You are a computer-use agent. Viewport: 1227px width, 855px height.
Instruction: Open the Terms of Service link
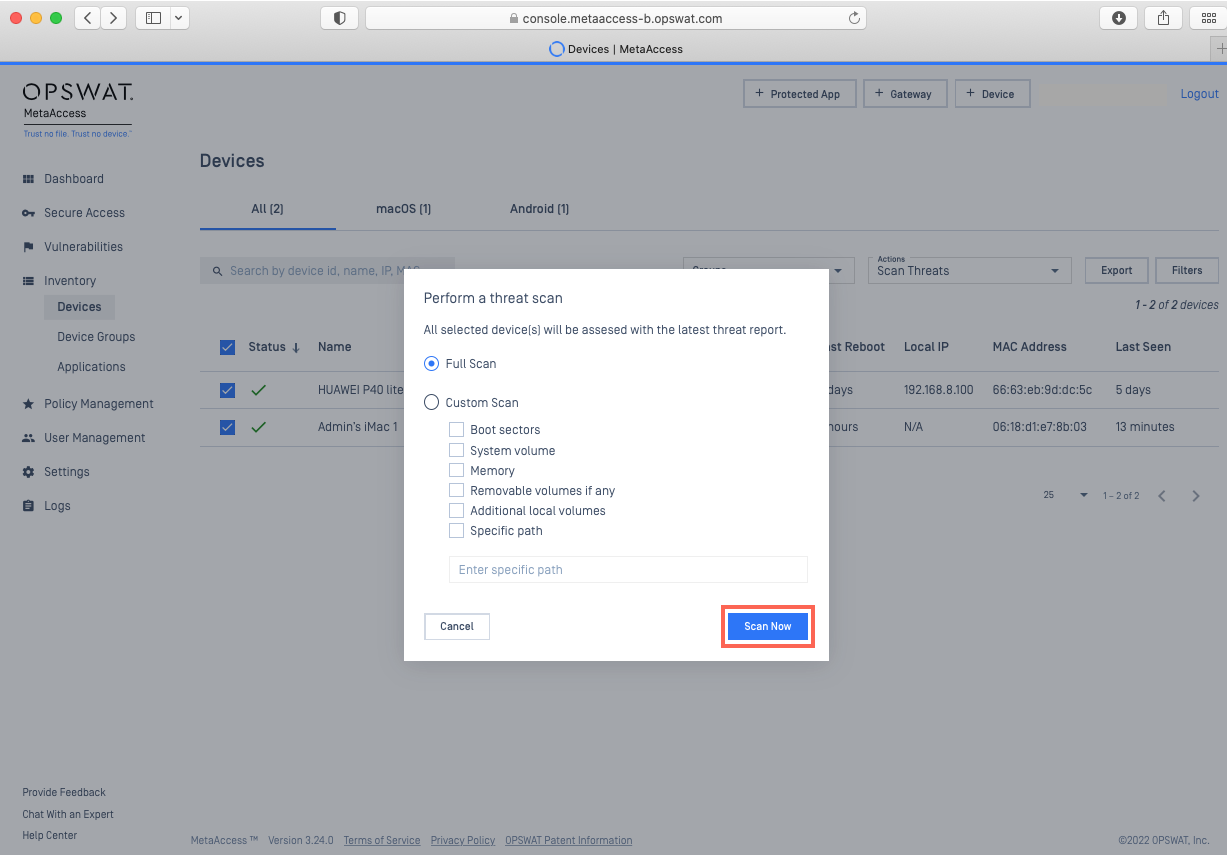pyautogui.click(x=382, y=840)
